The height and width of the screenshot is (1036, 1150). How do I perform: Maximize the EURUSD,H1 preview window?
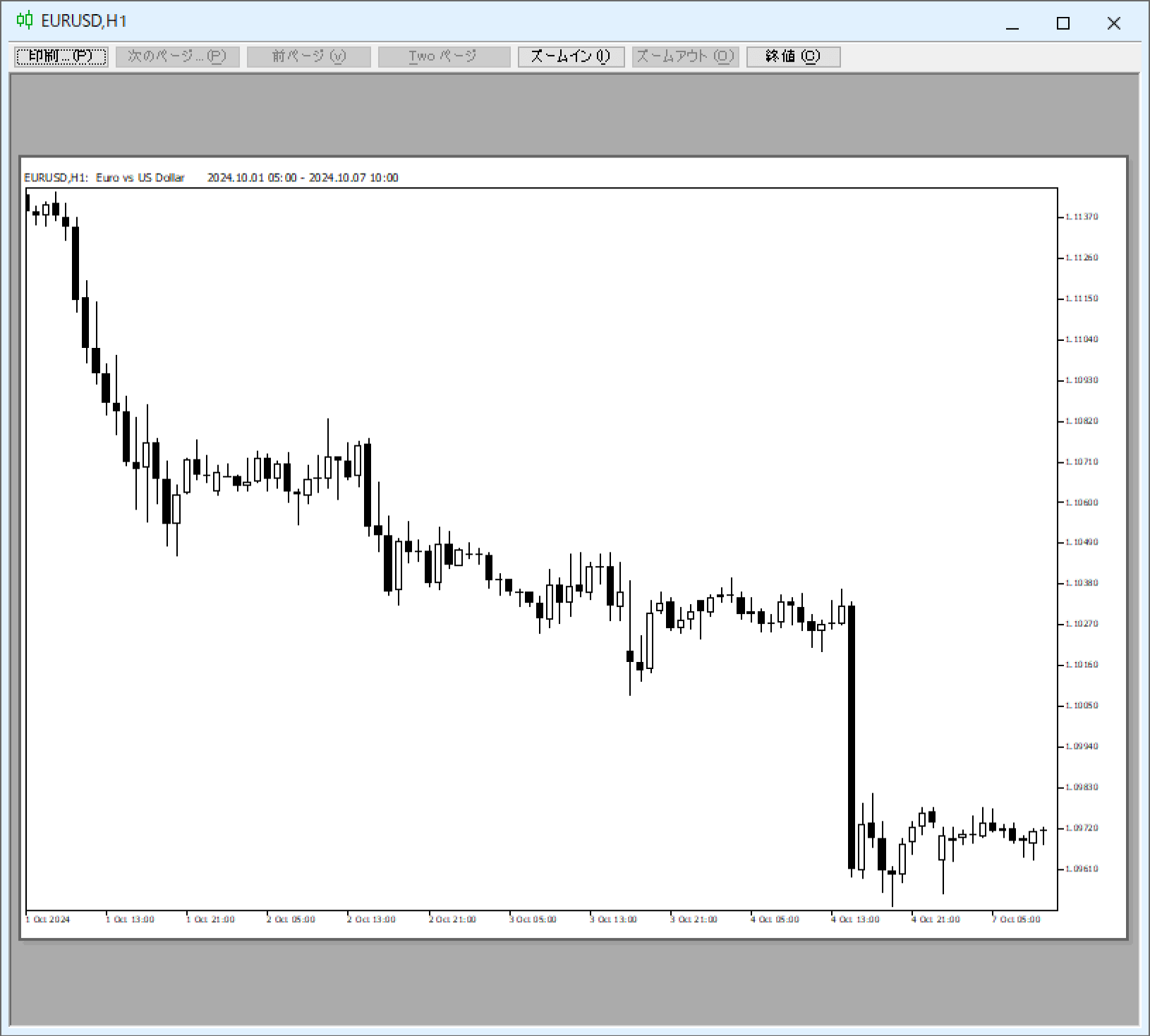[1063, 23]
